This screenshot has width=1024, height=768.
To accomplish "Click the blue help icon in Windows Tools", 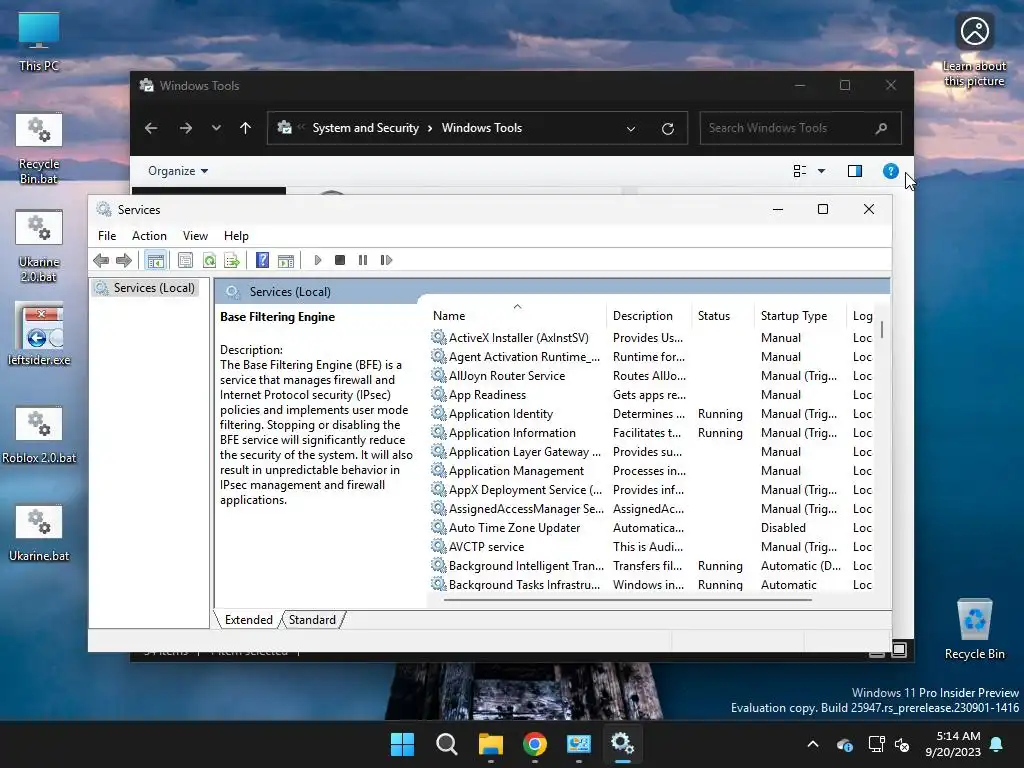I will click(890, 171).
